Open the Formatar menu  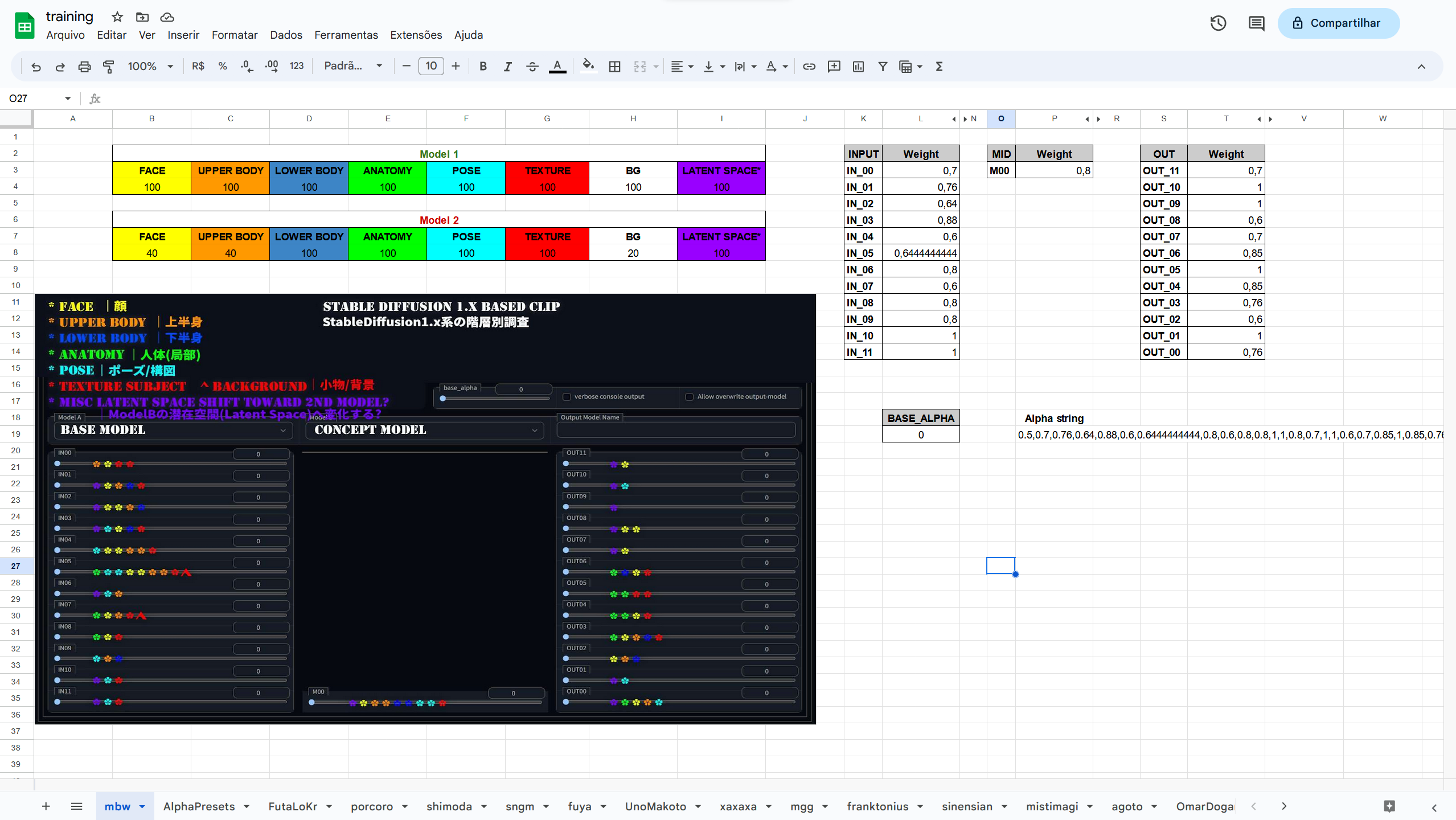pyautogui.click(x=235, y=35)
